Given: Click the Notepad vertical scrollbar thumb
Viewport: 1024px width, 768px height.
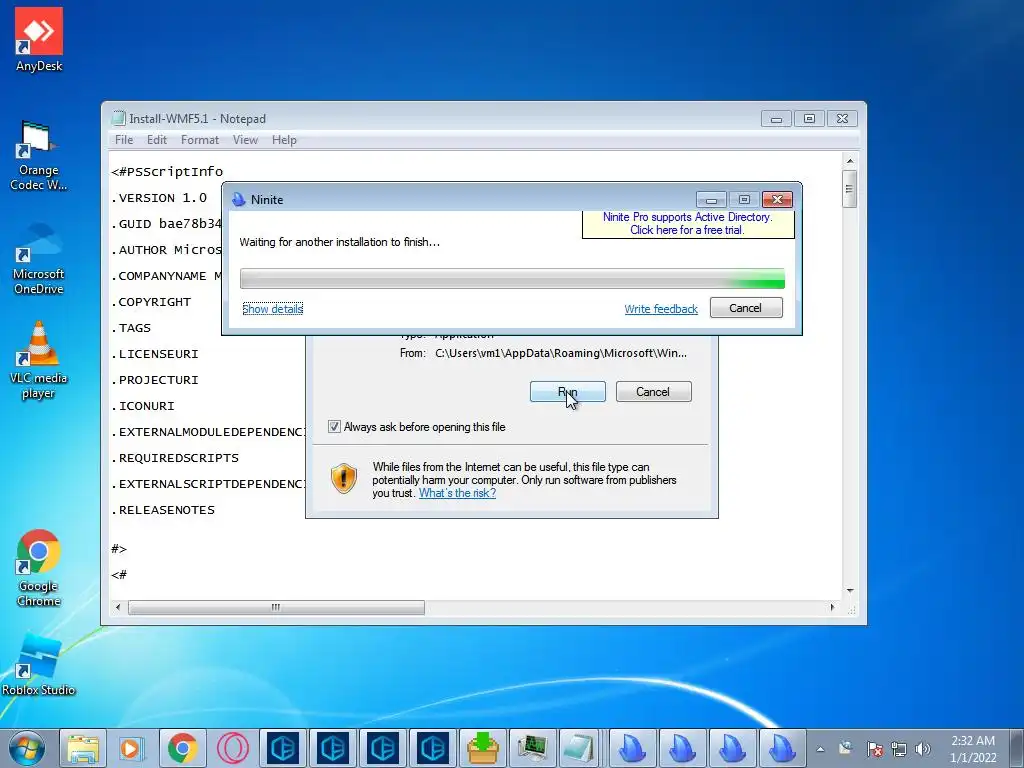Looking at the screenshot, I should [x=849, y=189].
